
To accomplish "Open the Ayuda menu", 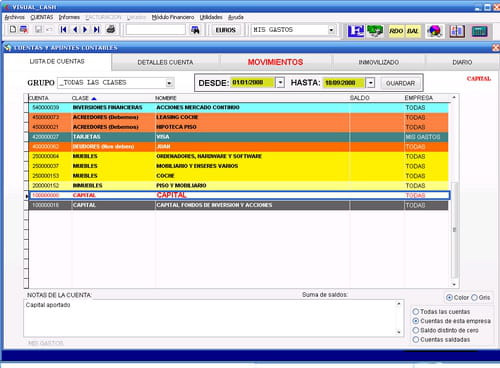I will coord(236,17).
